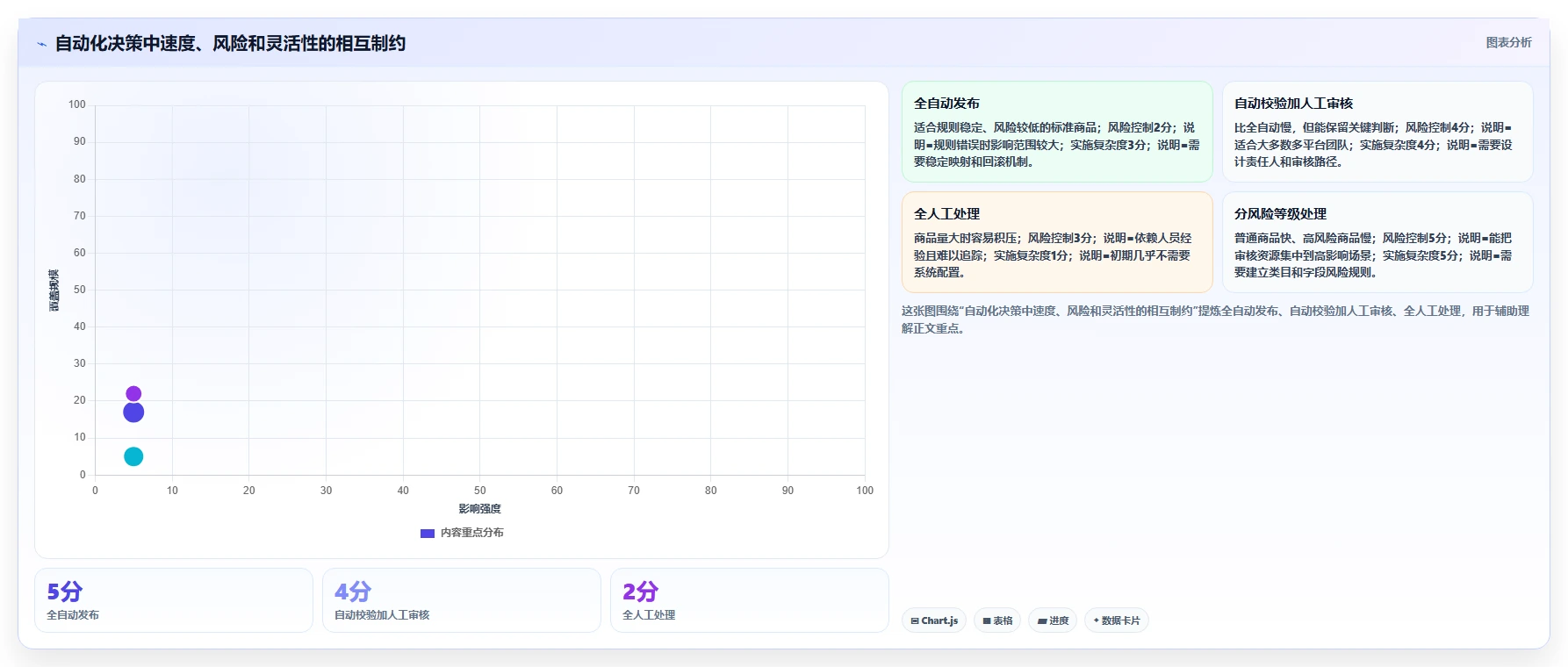This screenshot has width=1568, height=667.
Task: Click the 进度 tag chip
Action: coord(1053,620)
